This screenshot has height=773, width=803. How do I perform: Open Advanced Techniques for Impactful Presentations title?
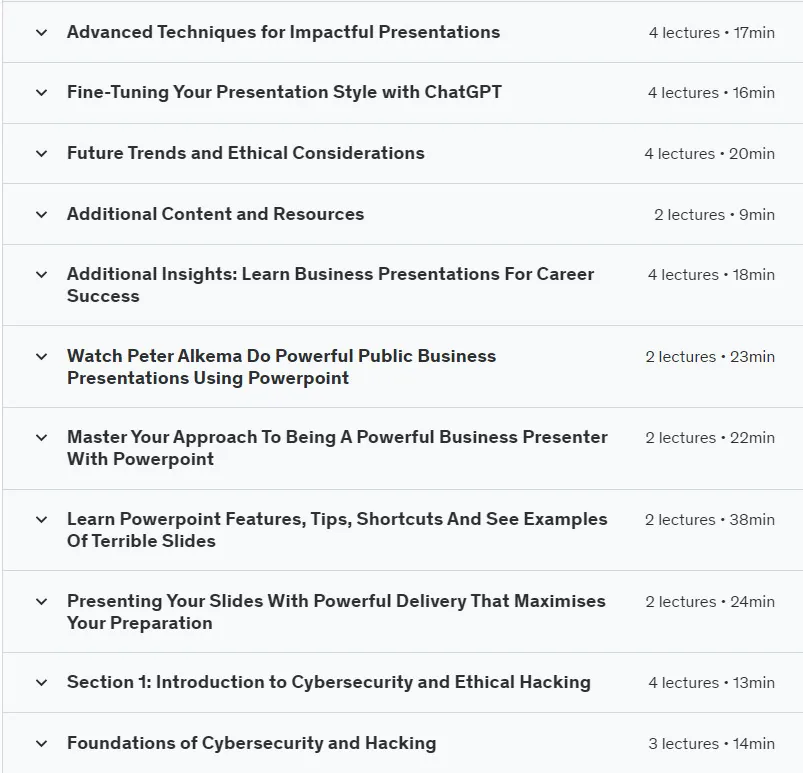point(283,32)
